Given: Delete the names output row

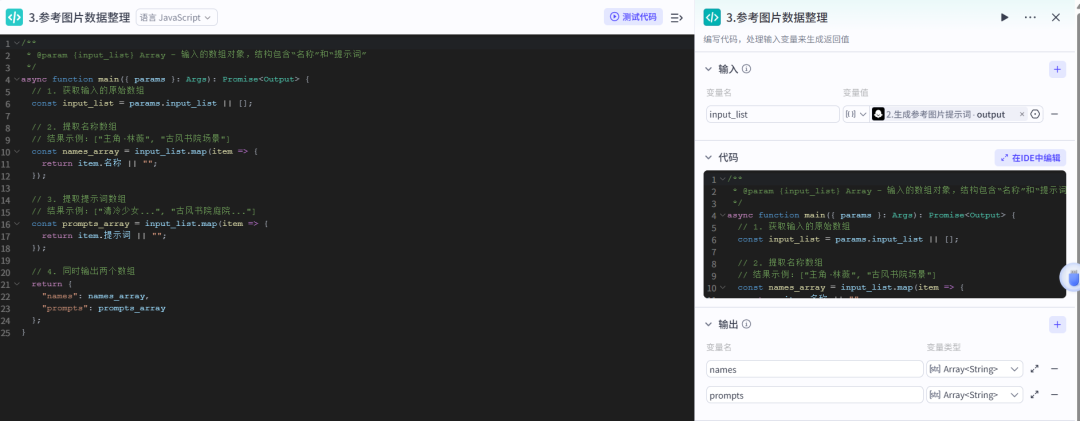Looking at the screenshot, I should (x=1055, y=369).
